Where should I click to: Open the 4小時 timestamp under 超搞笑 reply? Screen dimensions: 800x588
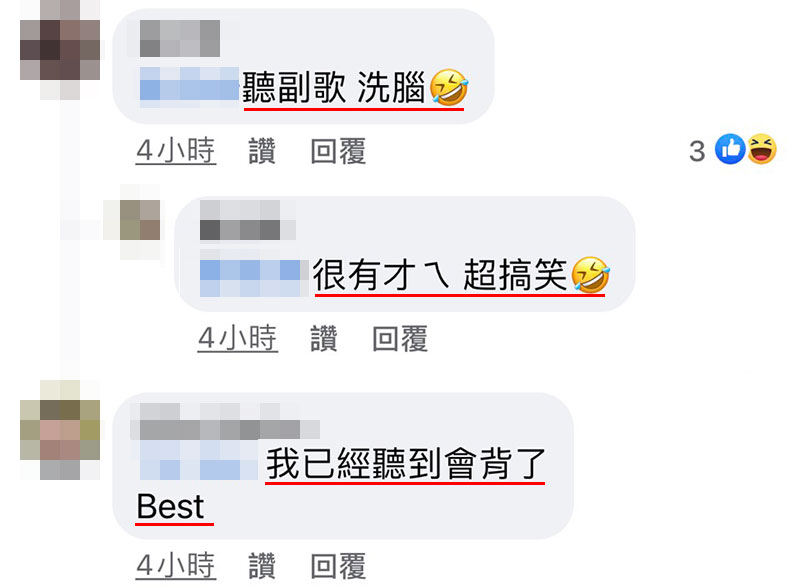click(238, 339)
